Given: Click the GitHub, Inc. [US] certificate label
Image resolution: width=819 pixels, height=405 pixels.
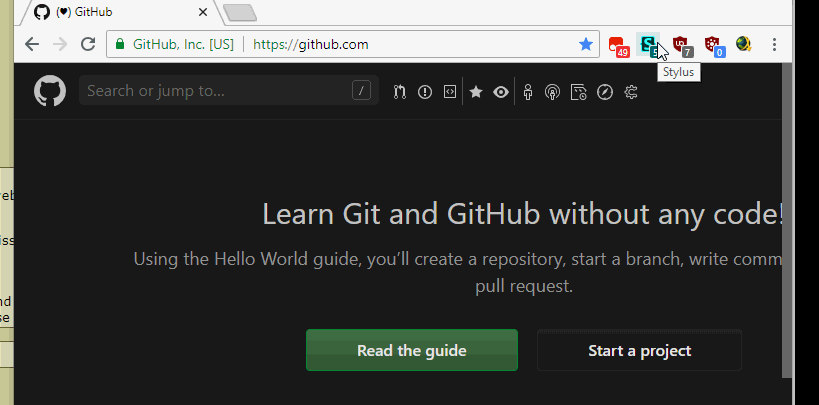Looking at the screenshot, I should click(x=183, y=44).
